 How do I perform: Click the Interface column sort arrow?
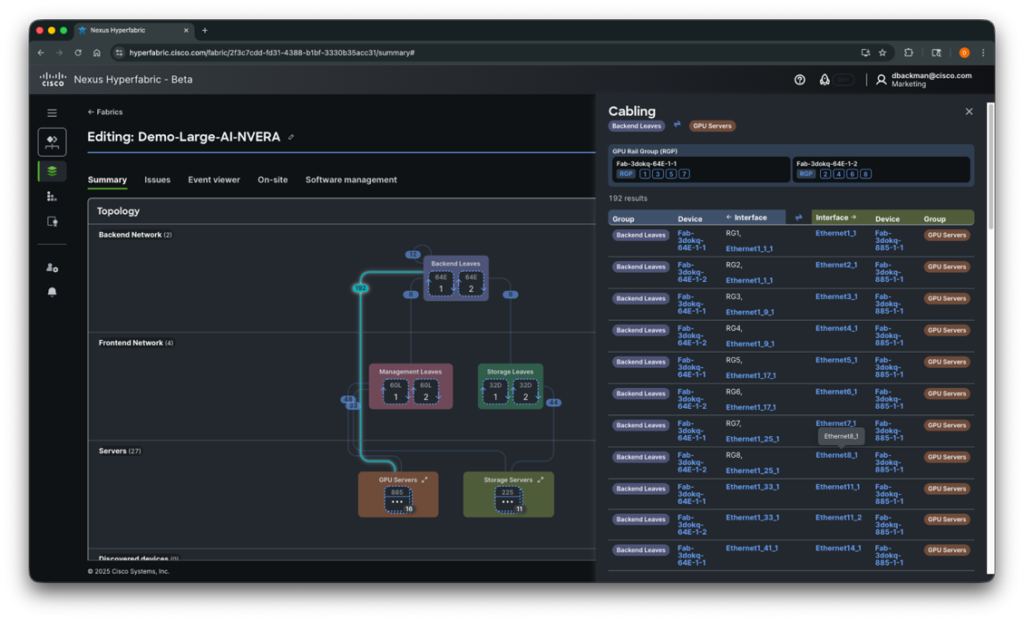click(x=730, y=218)
